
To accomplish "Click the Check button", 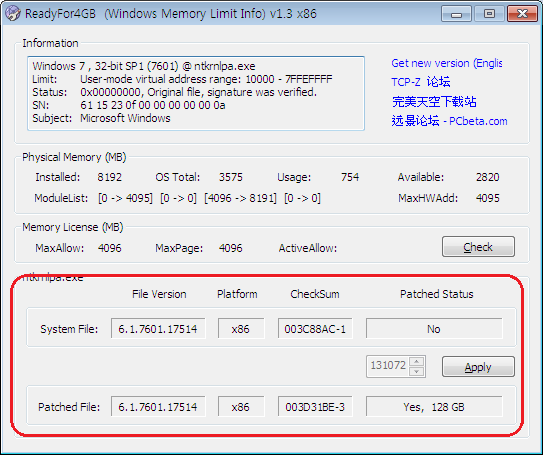I will click(478, 247).
